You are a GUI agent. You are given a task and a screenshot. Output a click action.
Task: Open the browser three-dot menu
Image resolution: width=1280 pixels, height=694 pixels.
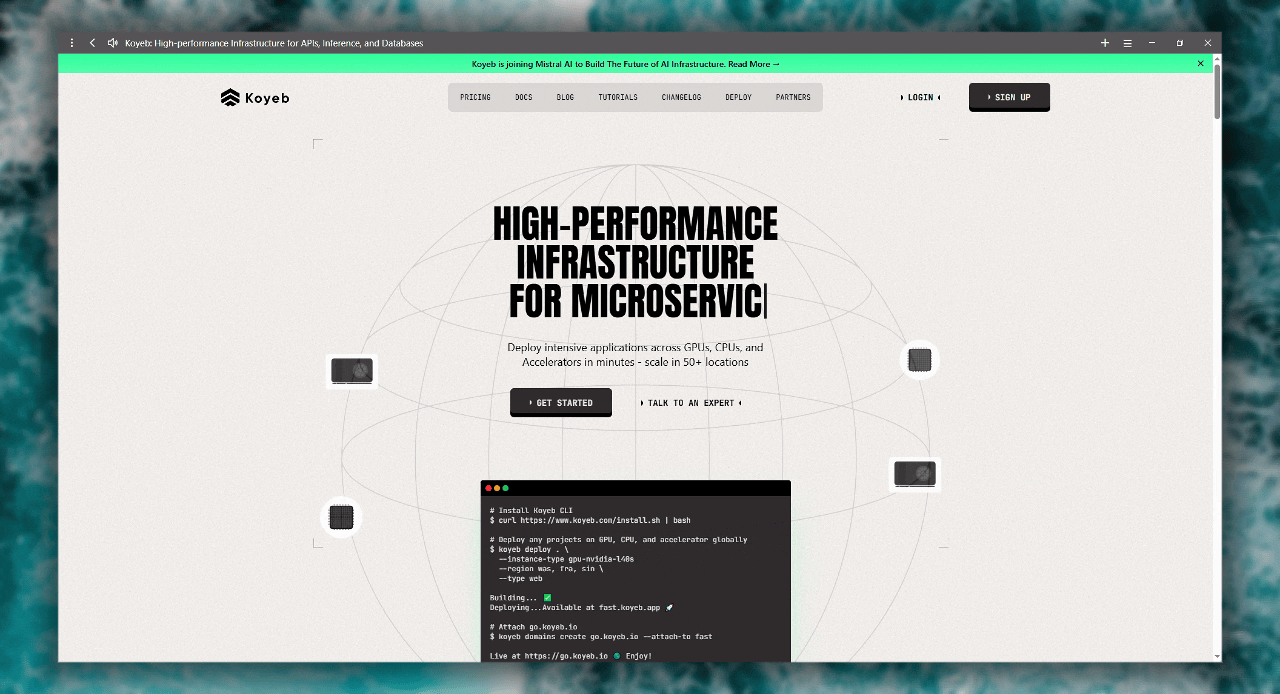point(72,43)
